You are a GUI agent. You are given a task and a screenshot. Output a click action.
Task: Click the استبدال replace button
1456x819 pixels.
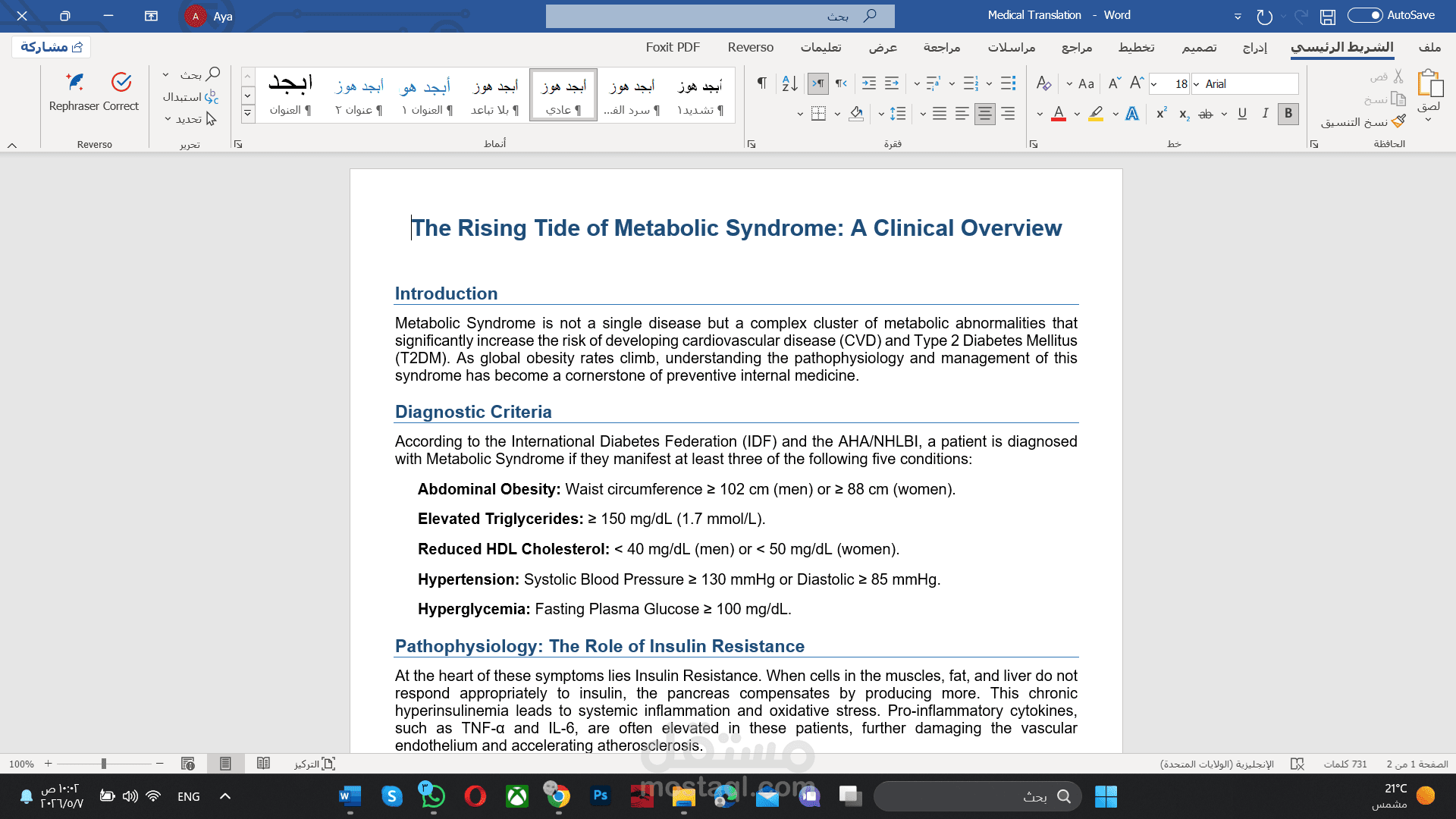point(191,97)
